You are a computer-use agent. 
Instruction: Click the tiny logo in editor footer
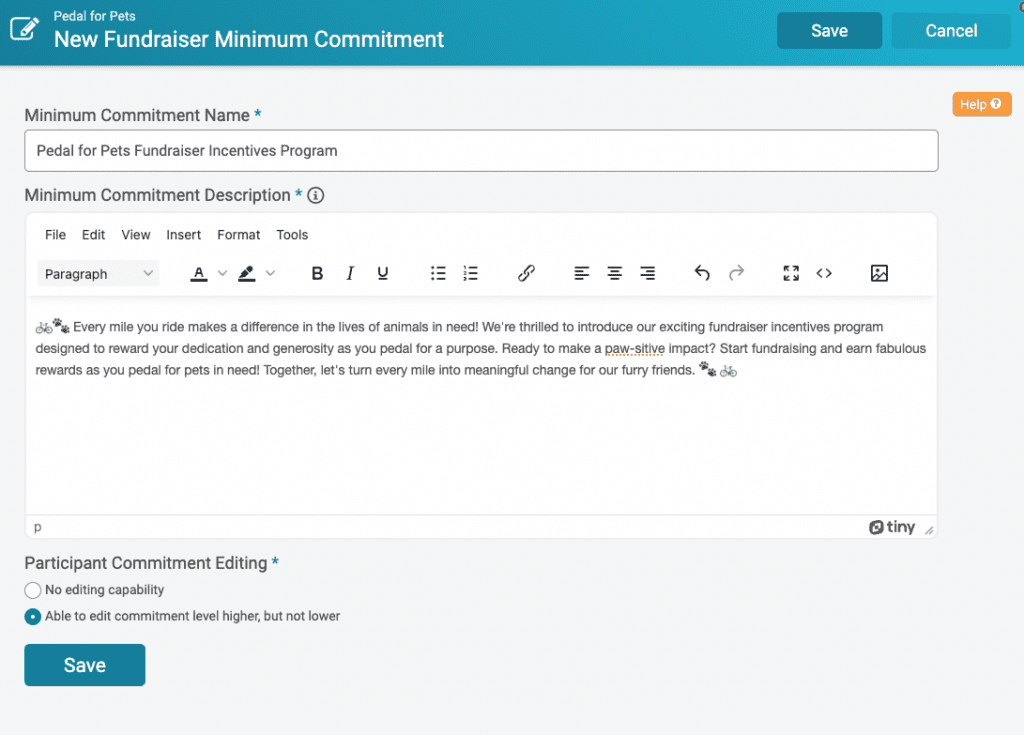click(x=892, y=527)
